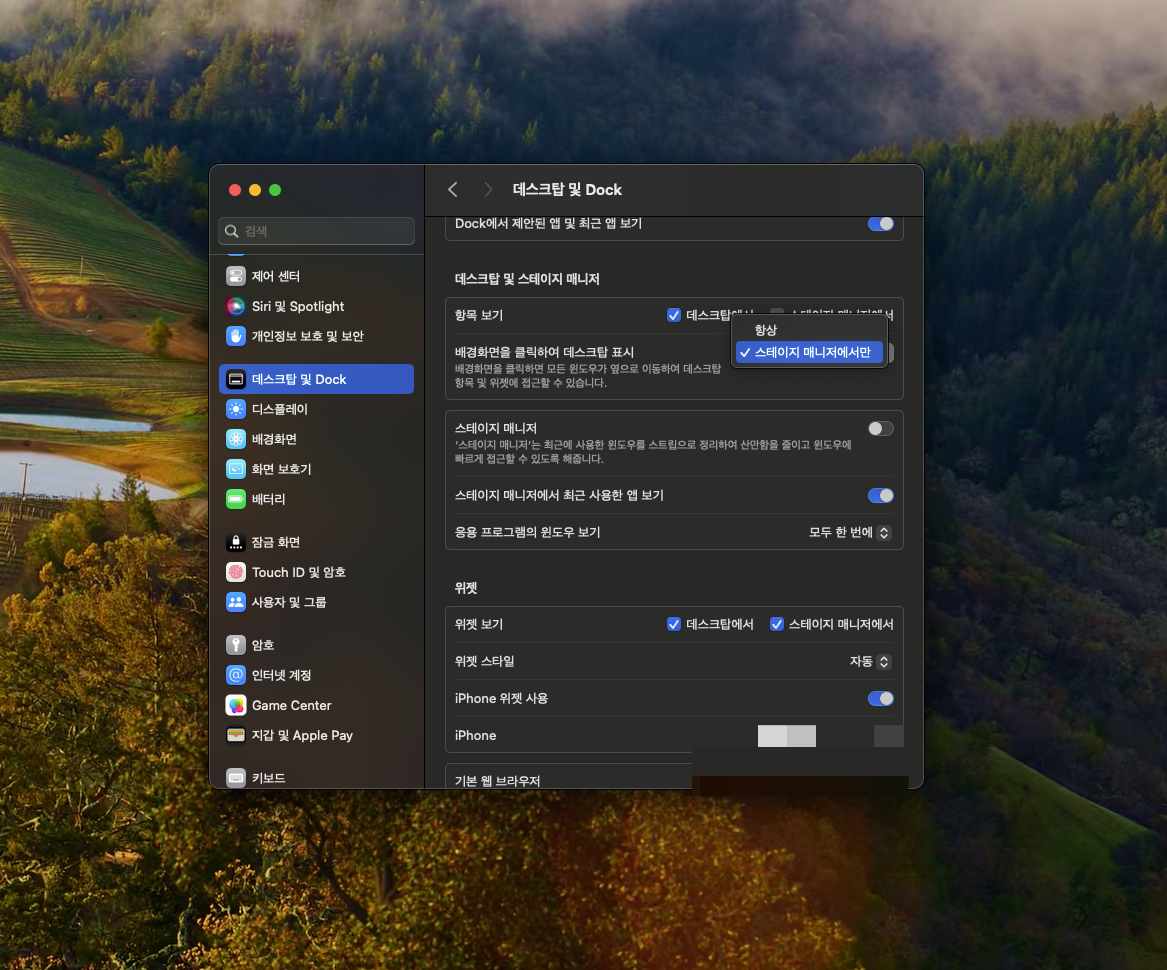
Task: Click 데스크탑 및 Dock sidebar icon
Action: (236, 379)
